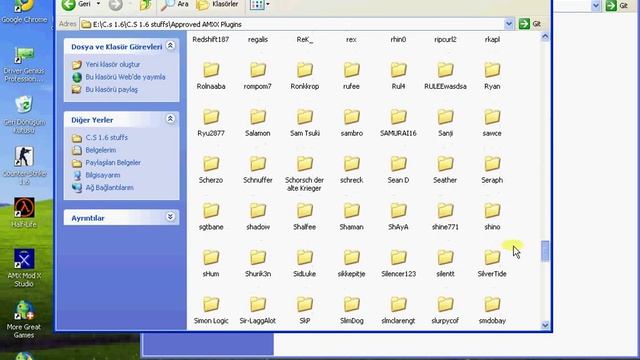
Task: Open the Ronkkrop folder
Action: [x=304, y=76]
